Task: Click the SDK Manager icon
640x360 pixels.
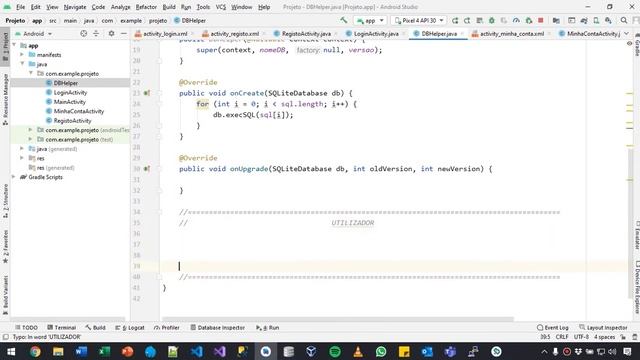Action: pos(609,20)
